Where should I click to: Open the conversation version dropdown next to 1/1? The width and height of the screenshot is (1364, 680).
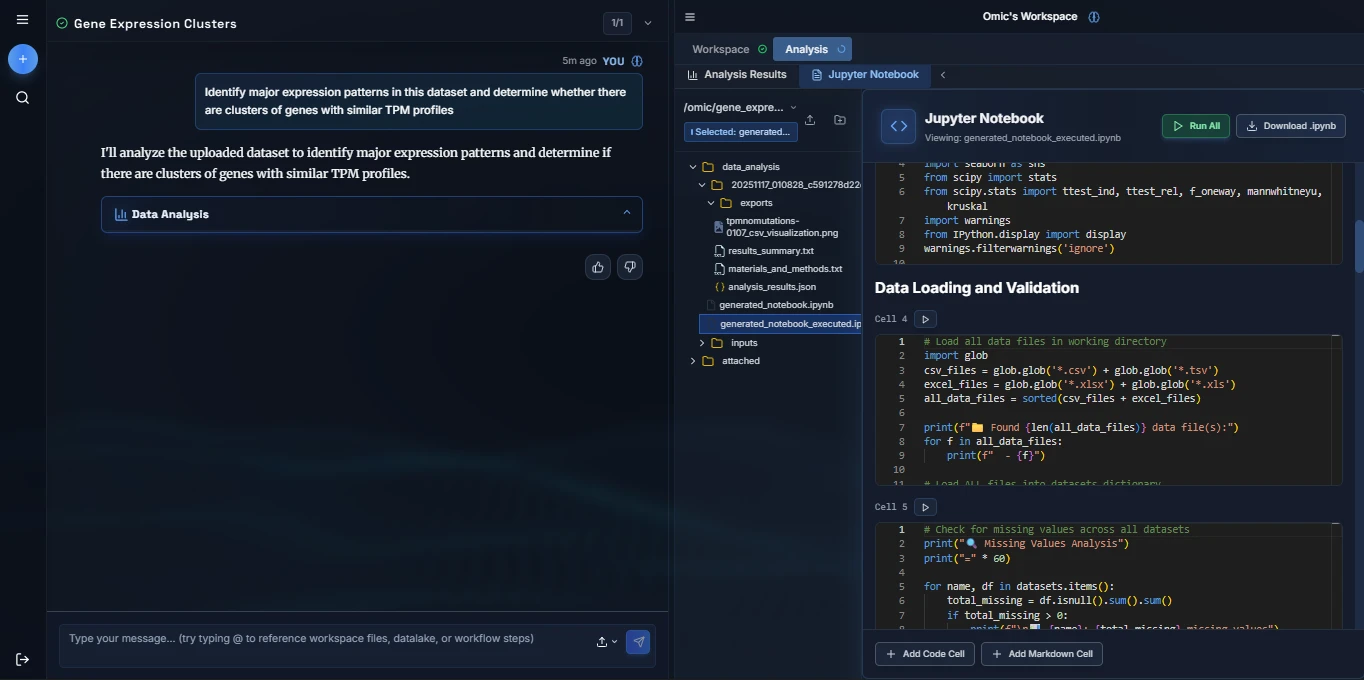(648, 23)
